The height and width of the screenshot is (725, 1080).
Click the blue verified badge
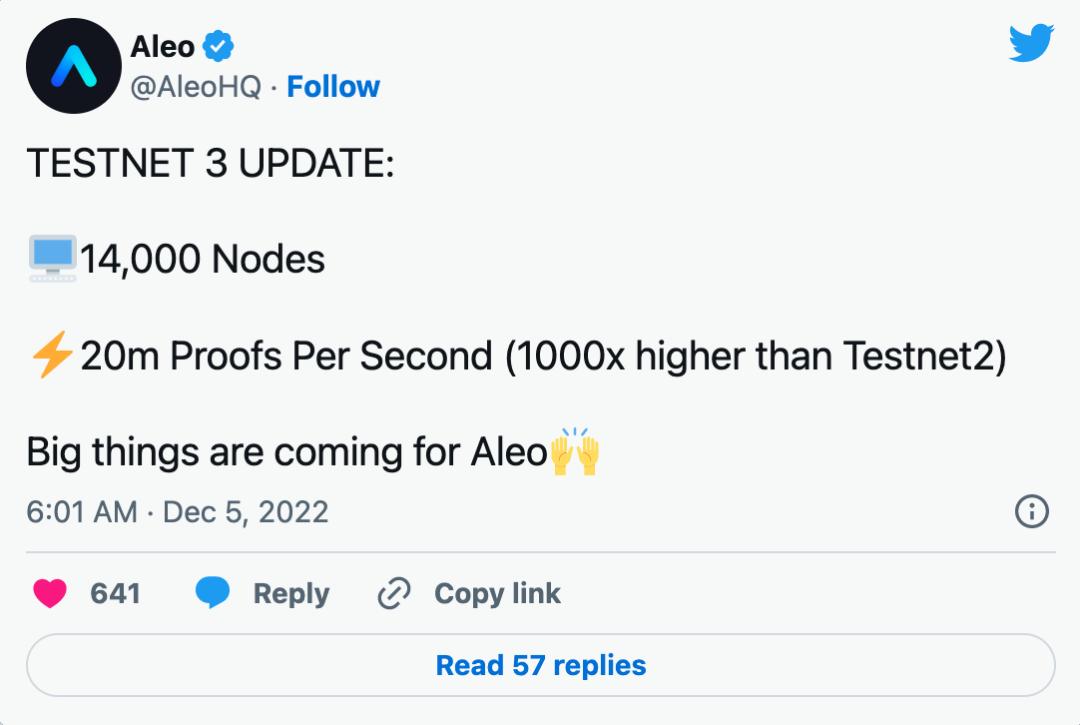[219, 46]
